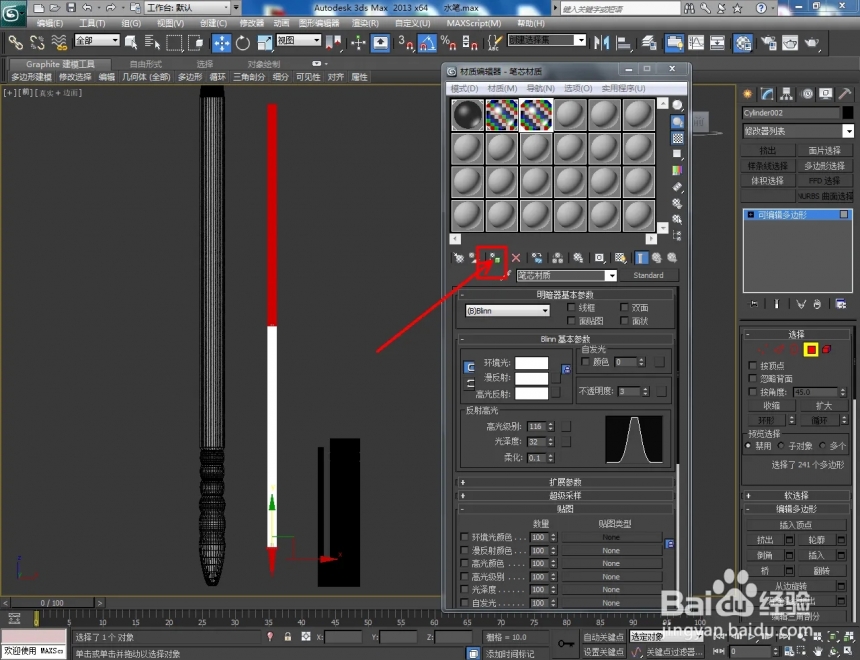Screen dimensions: 860x660
Task: Open the 全部 selection filter dropdown
Action: [97, 40]
